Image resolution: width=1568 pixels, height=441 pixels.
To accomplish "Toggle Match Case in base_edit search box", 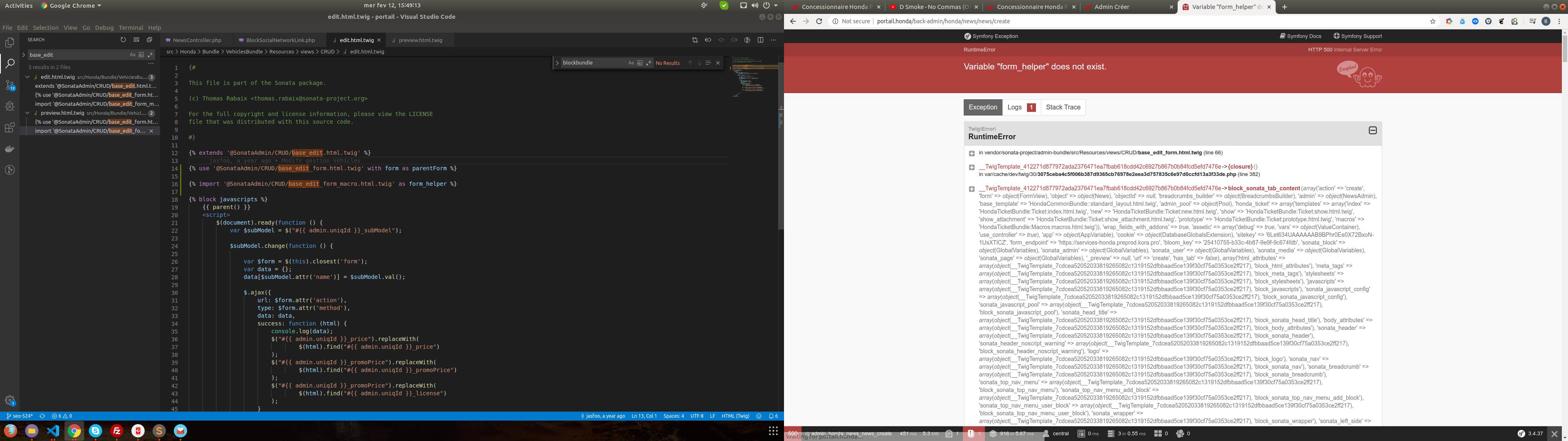I will [x=132, y=55].
